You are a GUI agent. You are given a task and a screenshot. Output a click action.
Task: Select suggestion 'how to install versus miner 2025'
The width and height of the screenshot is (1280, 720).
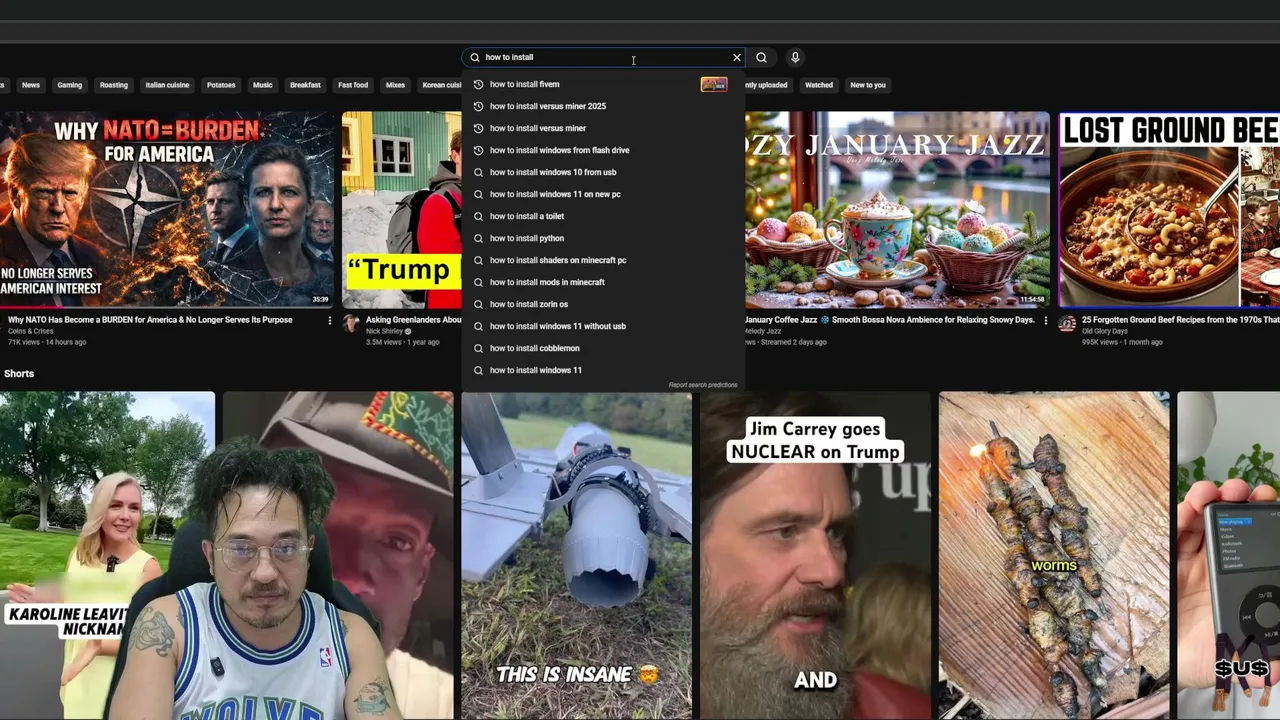603,106
